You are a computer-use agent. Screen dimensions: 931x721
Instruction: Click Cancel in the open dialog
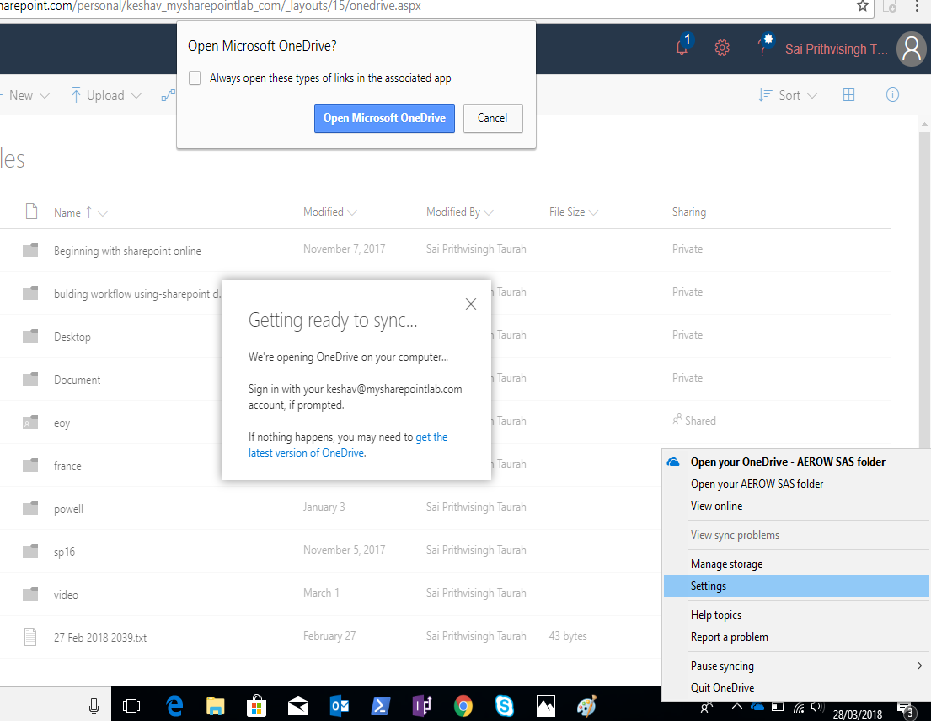tap(493, 118)
